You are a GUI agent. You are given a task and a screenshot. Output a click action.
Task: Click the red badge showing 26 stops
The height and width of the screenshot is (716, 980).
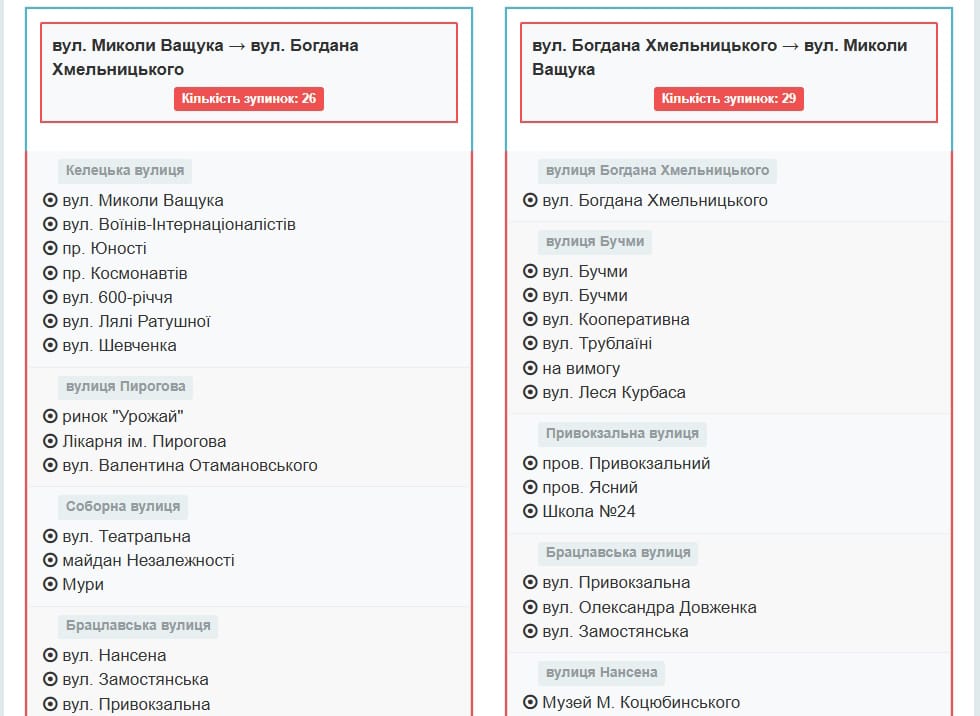pyautogui.click(x=249, y=99)
